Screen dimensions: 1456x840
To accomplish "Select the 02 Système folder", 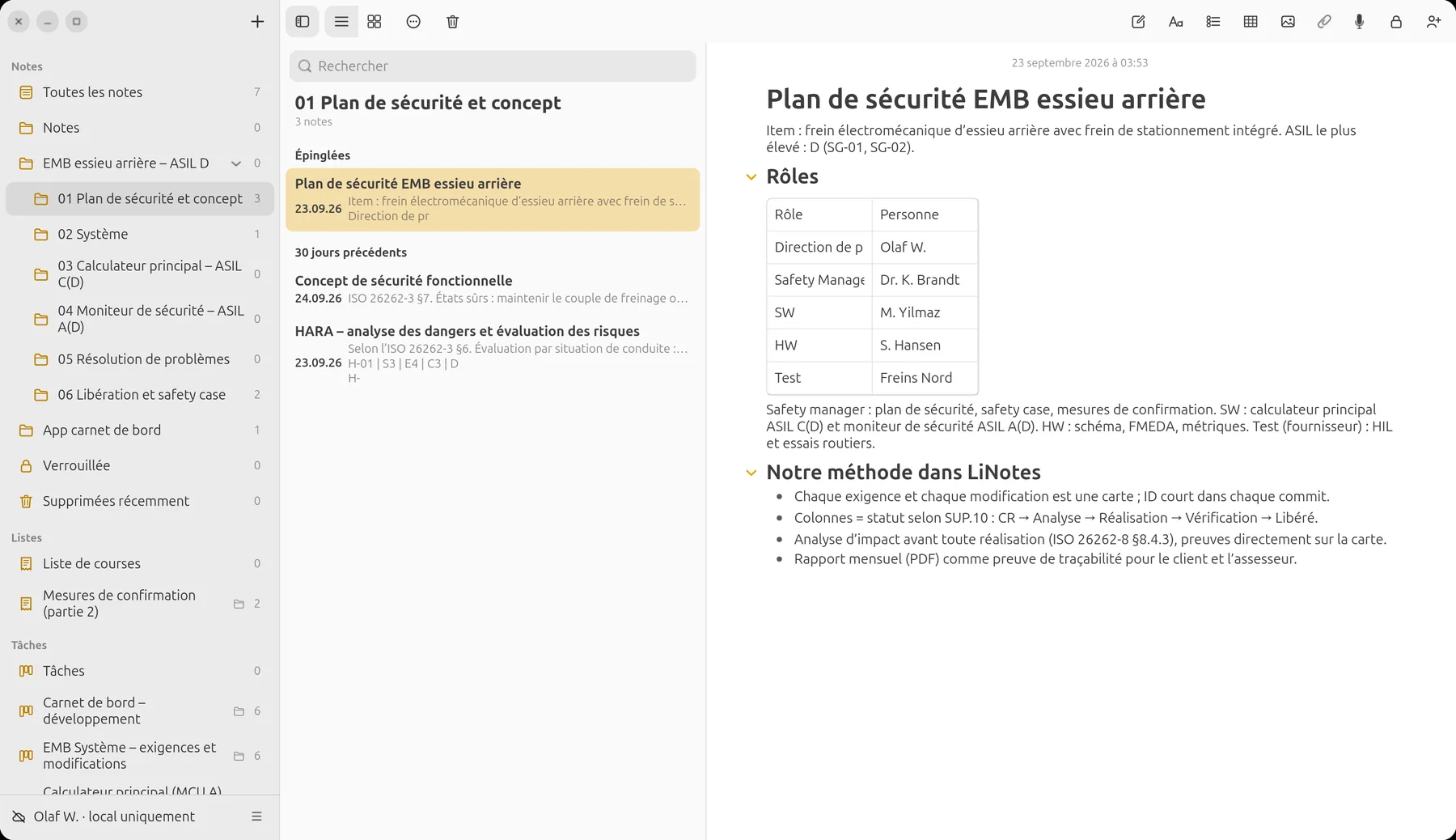I will coord(140,234).
